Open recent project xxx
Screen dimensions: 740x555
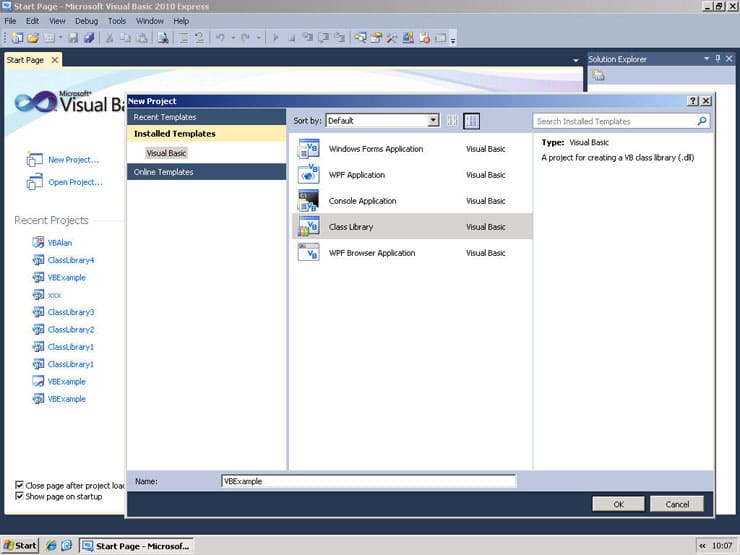click(x=54, y=295)
